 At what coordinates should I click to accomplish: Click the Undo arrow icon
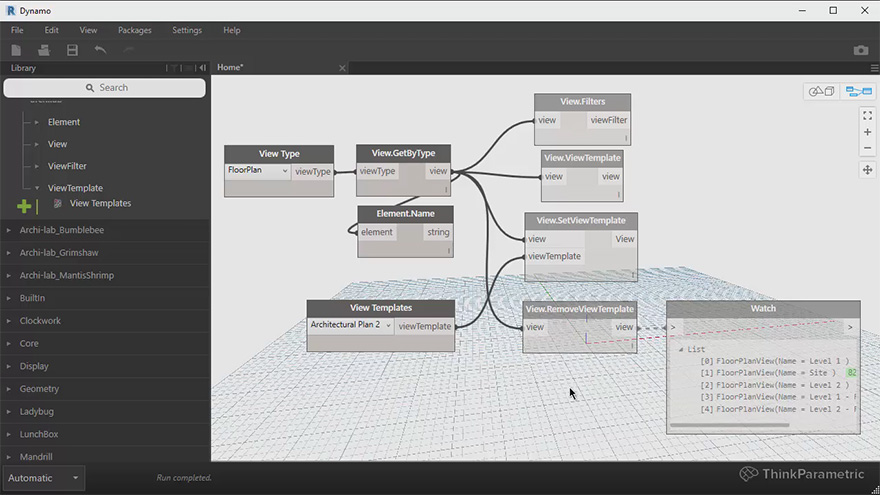click(100, 51)
